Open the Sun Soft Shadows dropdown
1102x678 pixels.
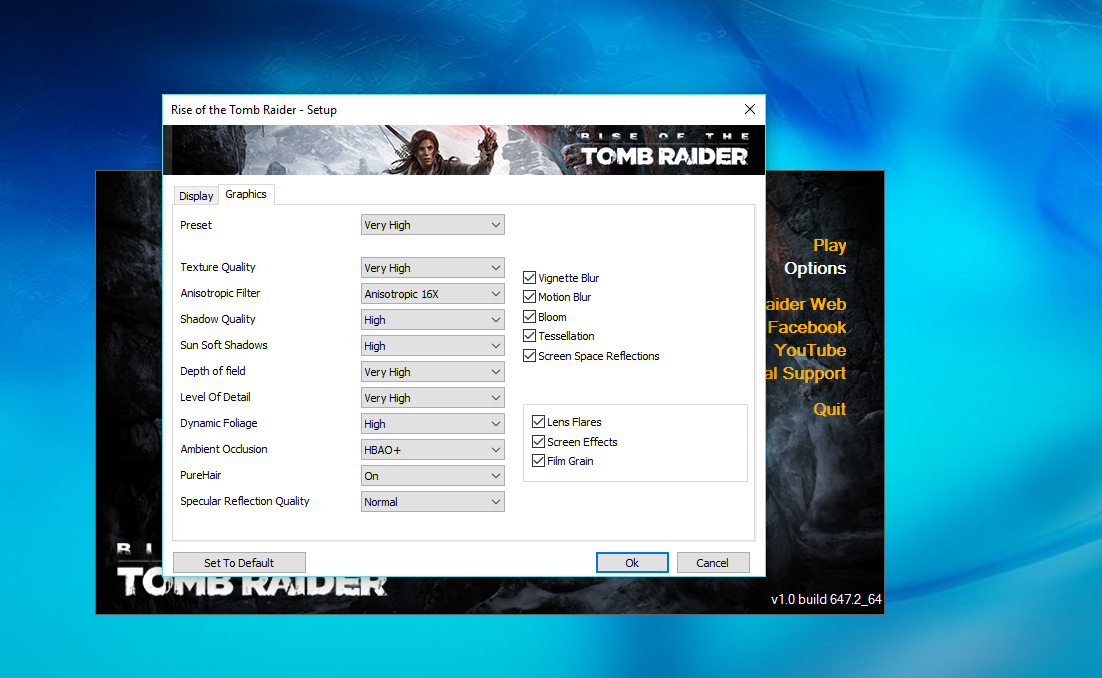click(x=432, y=346)
